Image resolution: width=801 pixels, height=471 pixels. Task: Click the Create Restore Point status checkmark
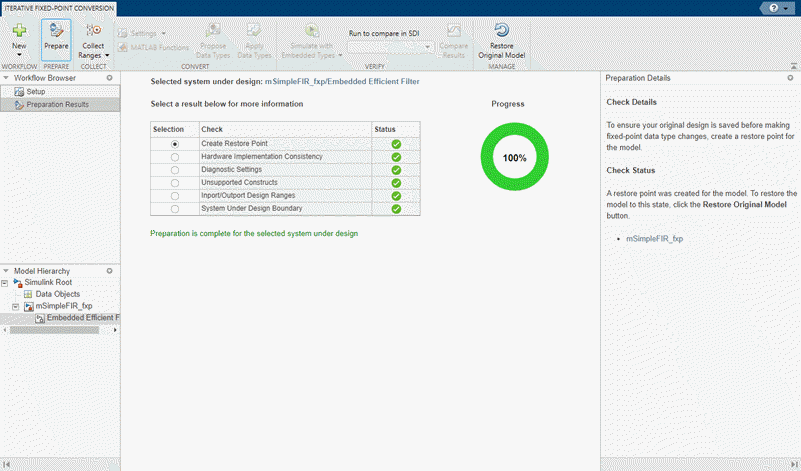tap(396, 145)
